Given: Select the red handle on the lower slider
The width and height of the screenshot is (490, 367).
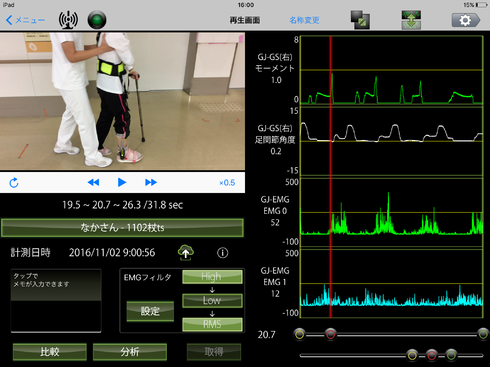Looking at the screenshot, I should tap(432, 355).
